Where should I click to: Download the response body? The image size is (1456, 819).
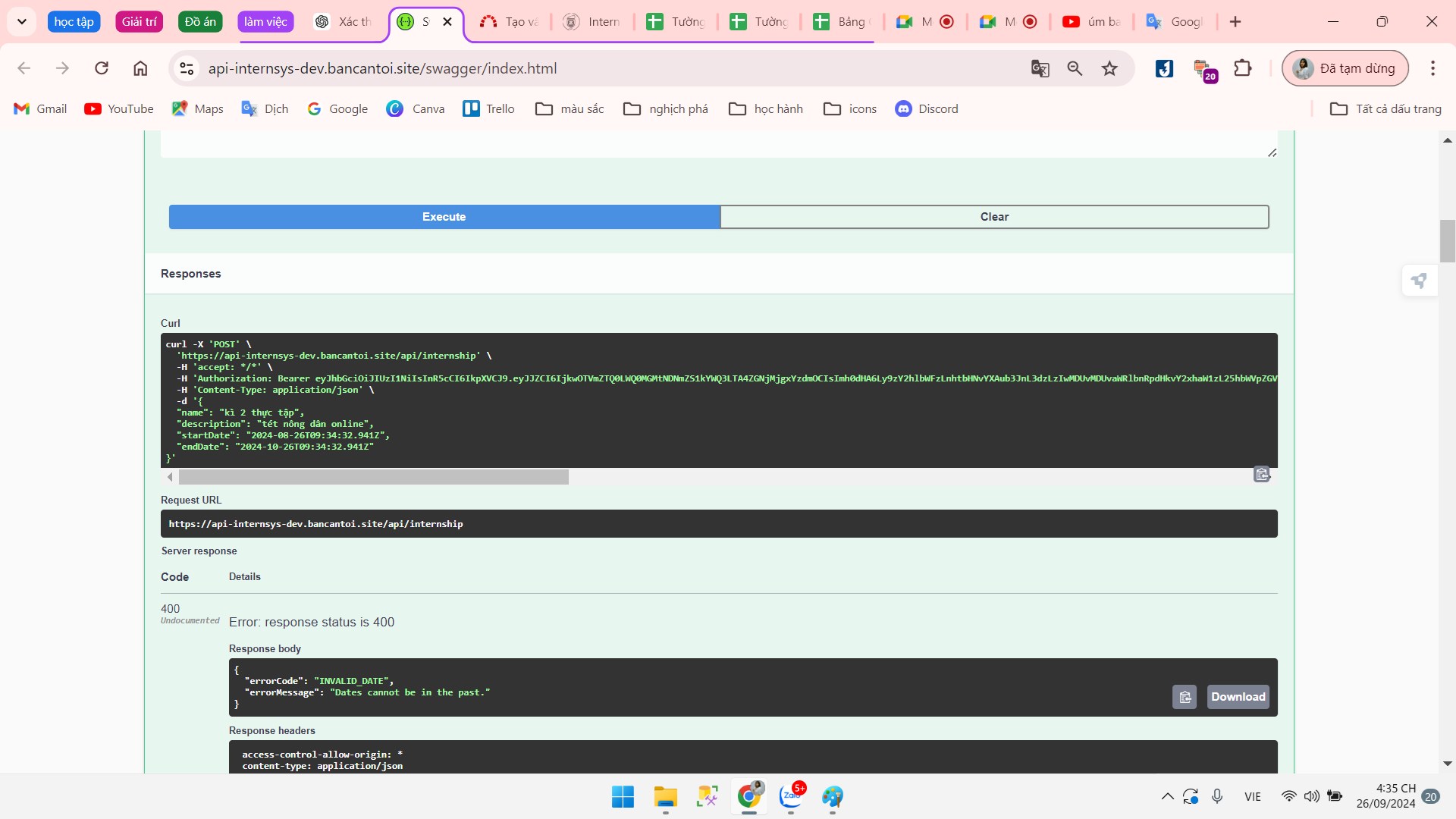[x=1238, y=697]
